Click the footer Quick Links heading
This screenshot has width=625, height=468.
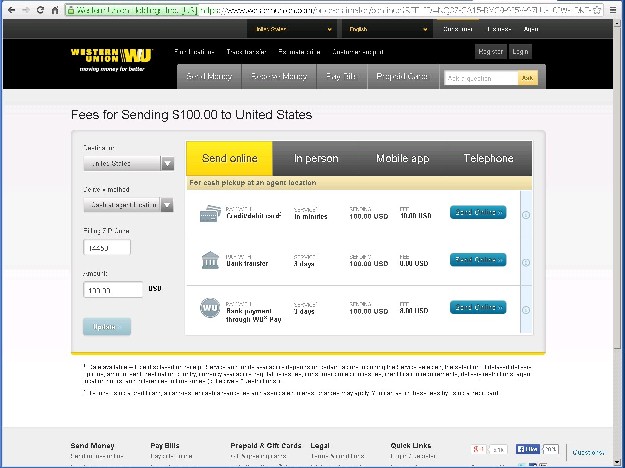tap(411, 445)
